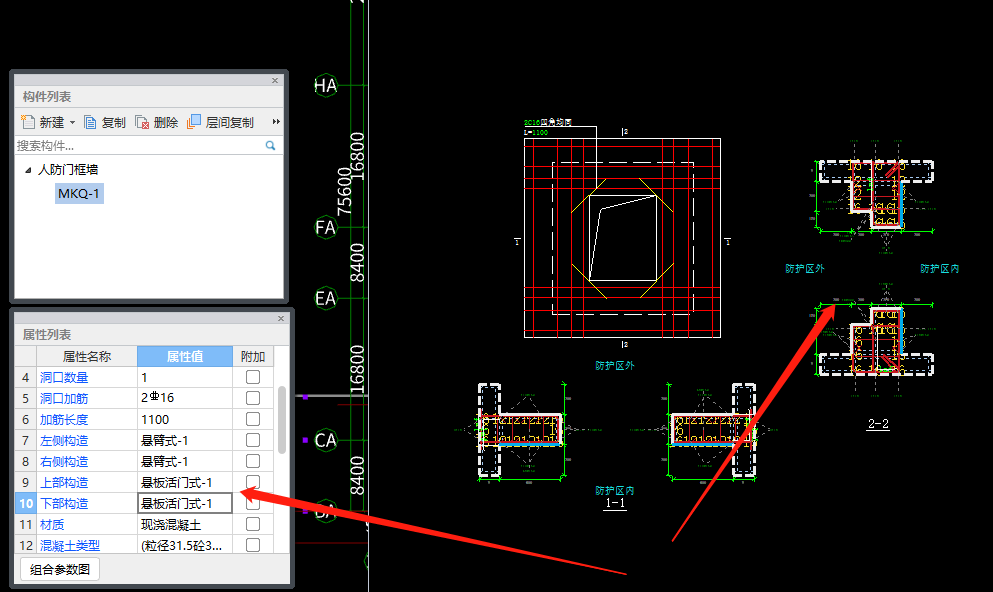Click the 附加 column header
The width and height of the screenshot is (993, 592).
(253, 356)
